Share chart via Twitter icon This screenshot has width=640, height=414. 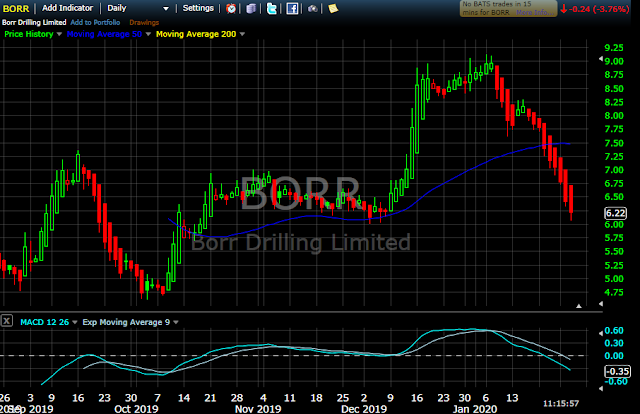271,9
